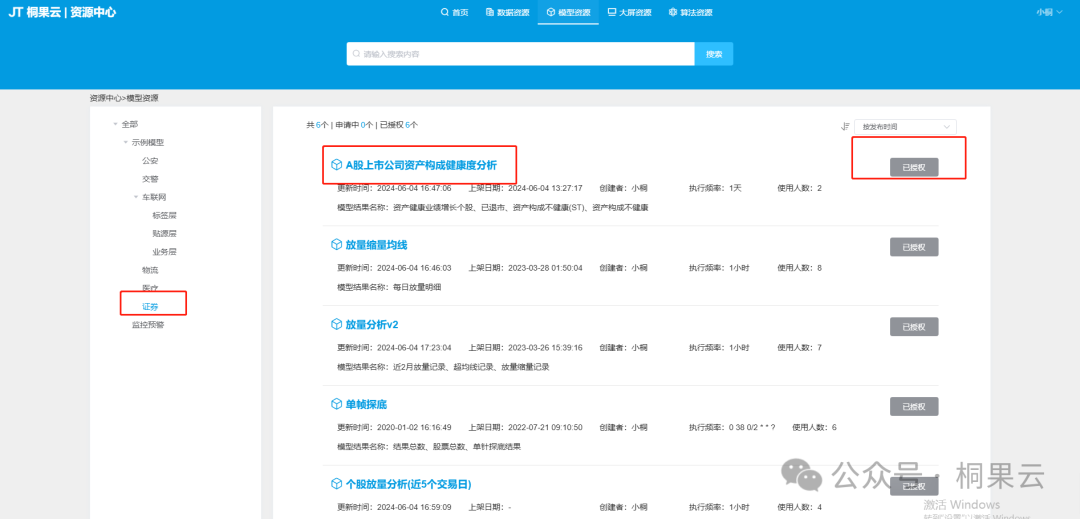Image resolution: width=1080 pixels, height=519 pixels.
Task: Click the cube icon beside 放量缩量均线
Action: [336, 245]
